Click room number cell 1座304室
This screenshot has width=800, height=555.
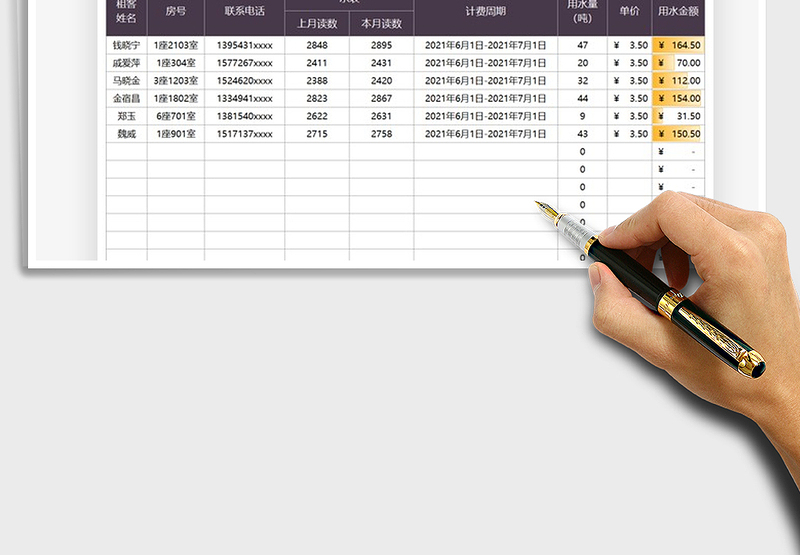click(175, 63)
